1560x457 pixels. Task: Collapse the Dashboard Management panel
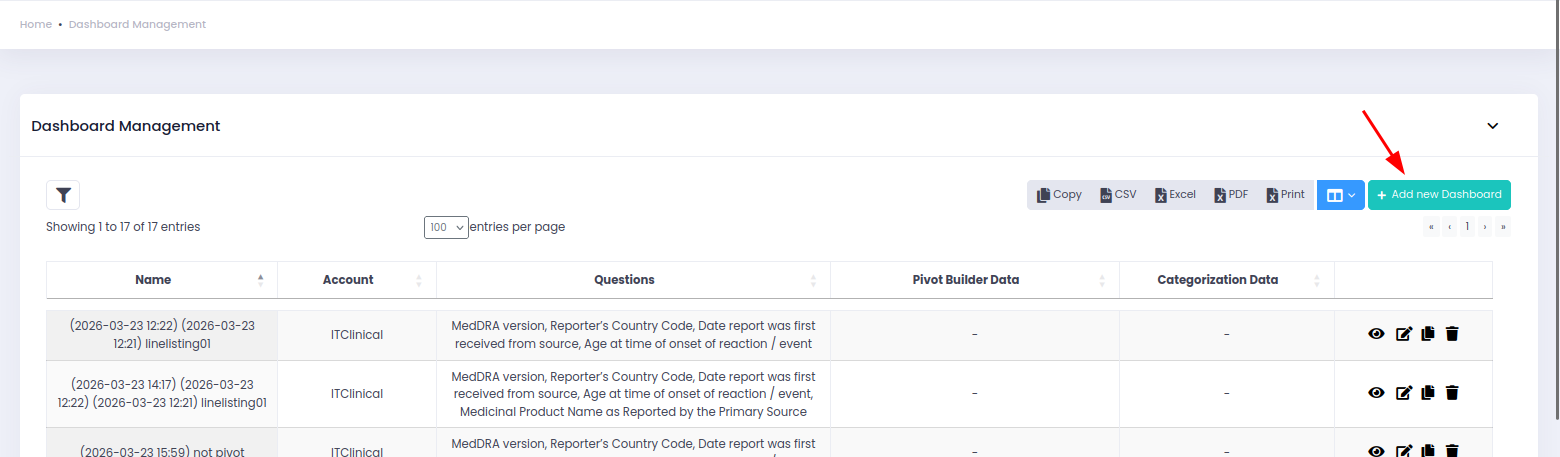[1493, 126]
